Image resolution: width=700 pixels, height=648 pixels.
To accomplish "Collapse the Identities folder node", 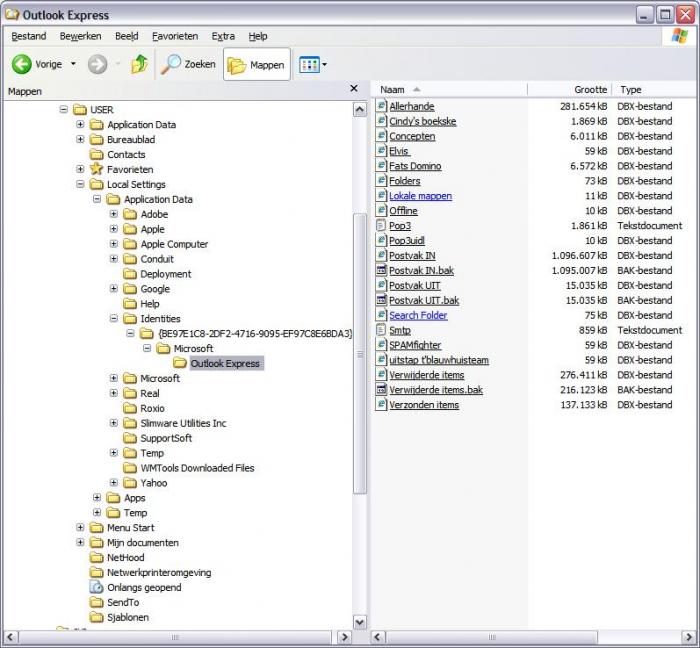I will 114,318.
